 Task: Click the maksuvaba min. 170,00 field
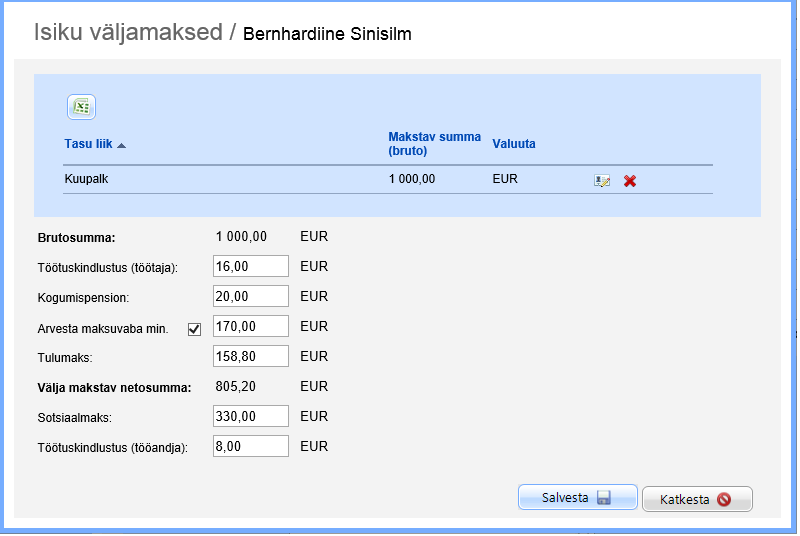tap(251, 326)
